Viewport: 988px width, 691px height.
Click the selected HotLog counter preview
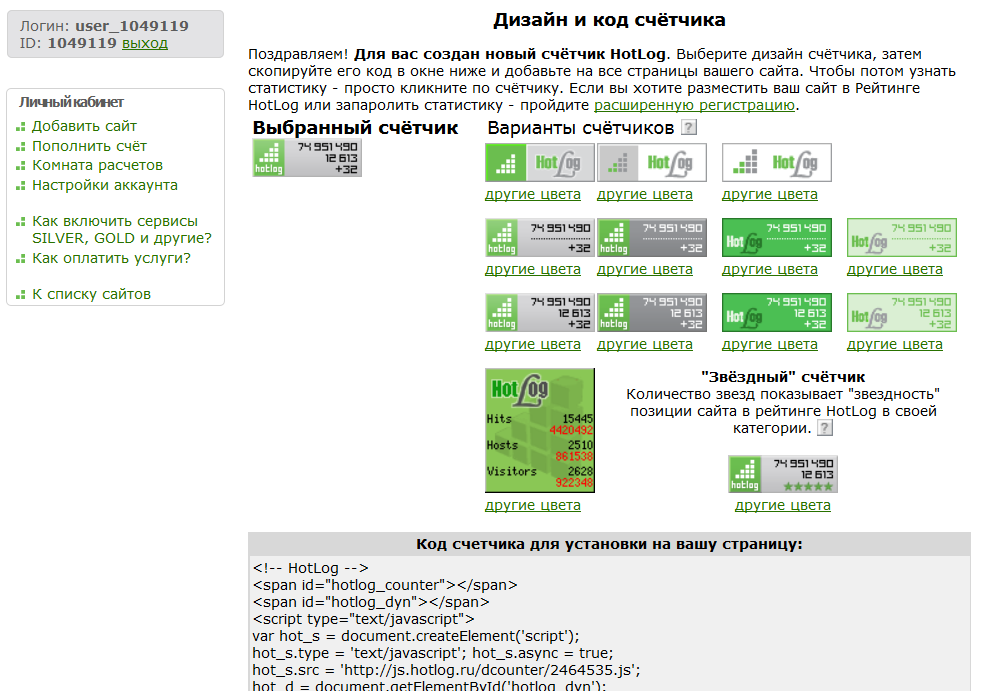[307, 157]
